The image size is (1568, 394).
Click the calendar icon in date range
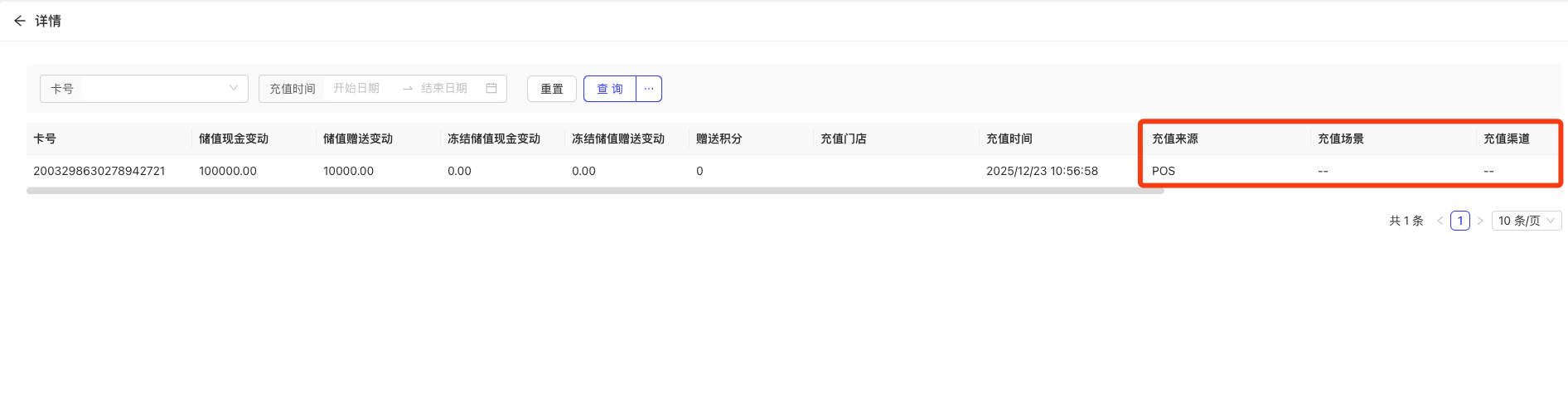point(491,88)
